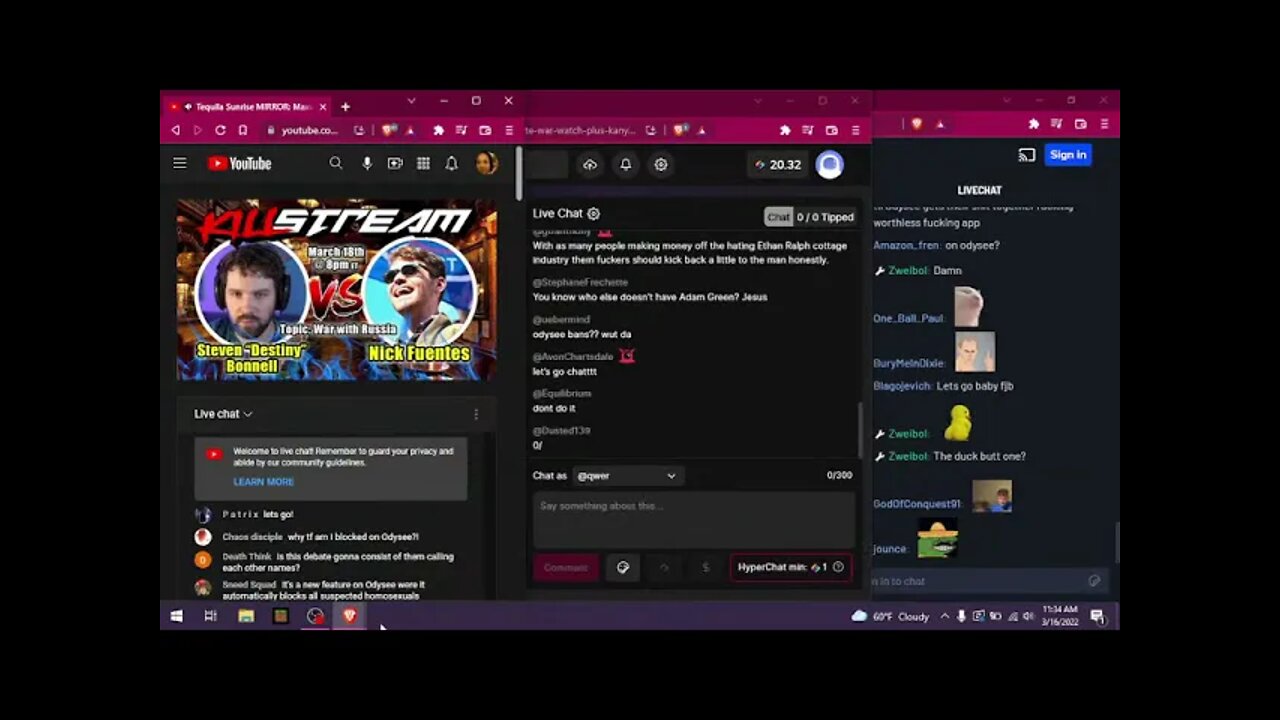Click the YouTube logo
Image resolution: width=1280 pixels, height=720 pixels.
point(239,164)
